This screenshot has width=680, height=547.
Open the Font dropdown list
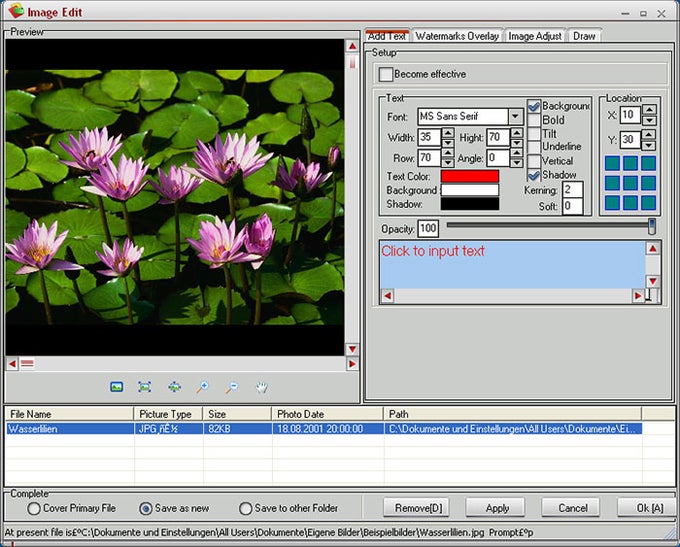[515, 116]
